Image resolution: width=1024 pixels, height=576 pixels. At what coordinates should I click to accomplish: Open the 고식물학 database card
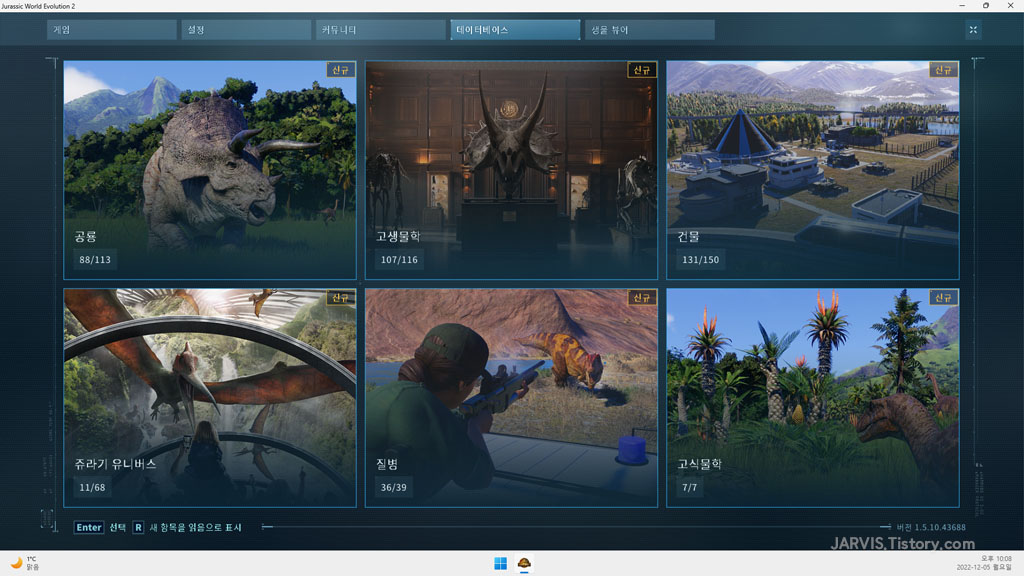coord(812,398)
